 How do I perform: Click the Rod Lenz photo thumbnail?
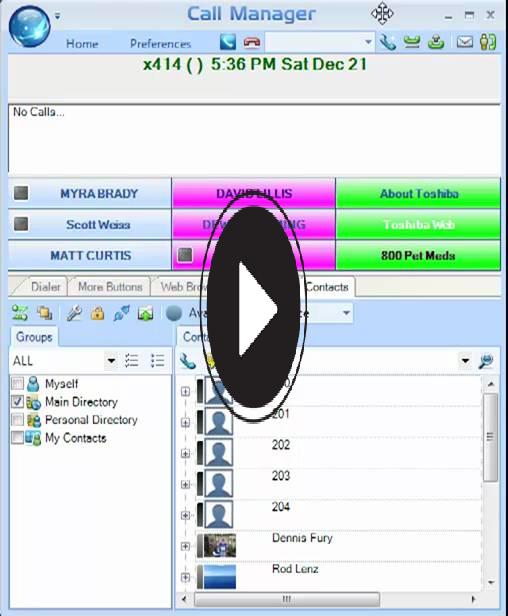point(220,577)
